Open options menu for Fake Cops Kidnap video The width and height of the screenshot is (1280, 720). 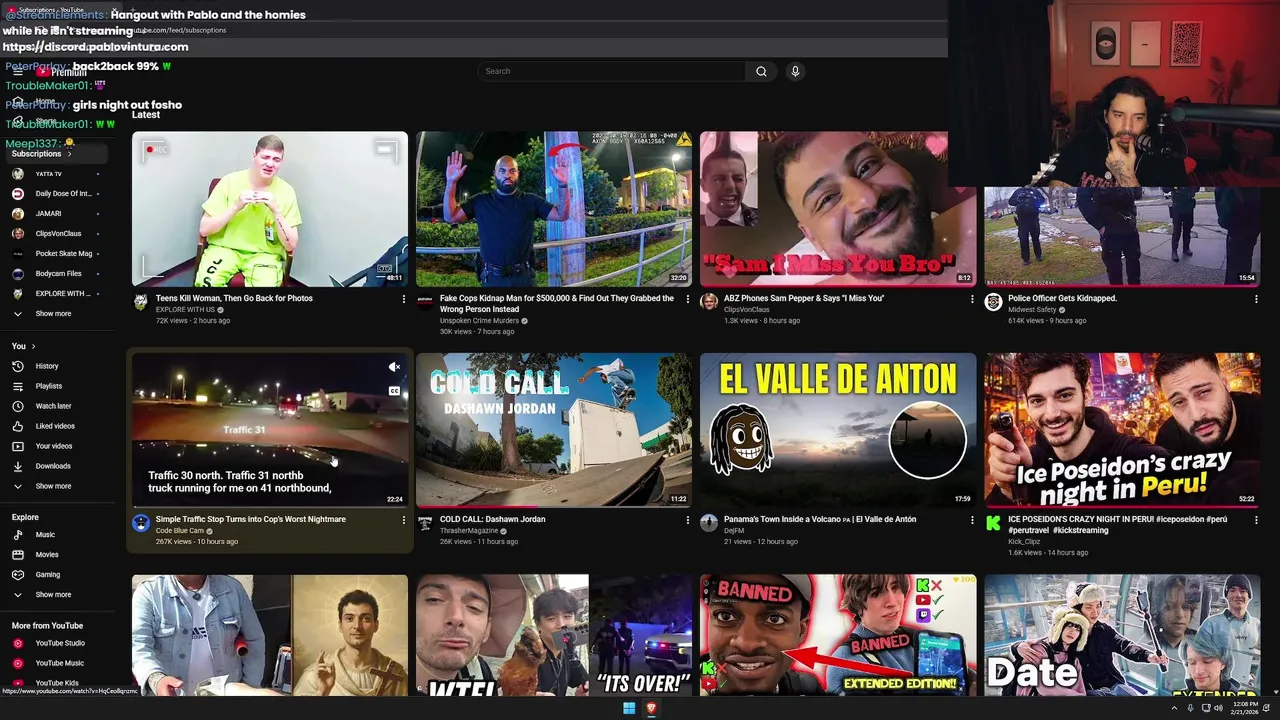688,299
